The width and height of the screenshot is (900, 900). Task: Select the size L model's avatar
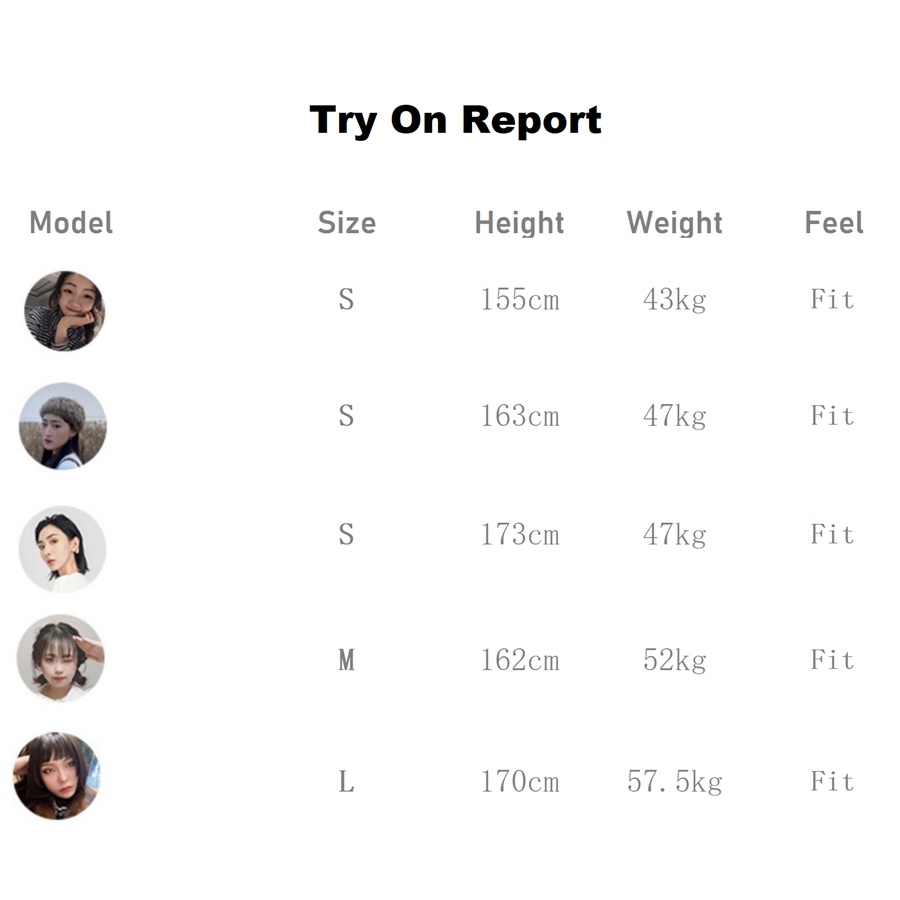57,776
